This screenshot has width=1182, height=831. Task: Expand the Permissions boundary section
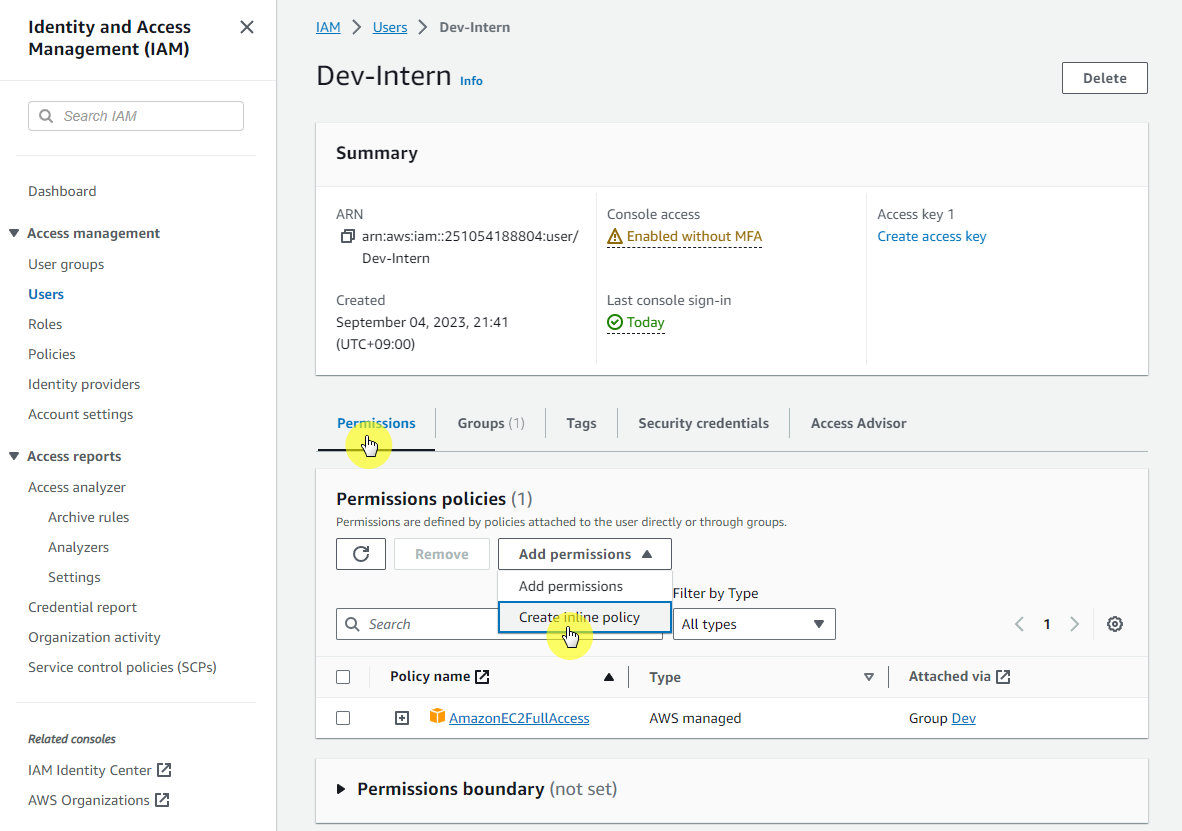(x=341, y=789)
